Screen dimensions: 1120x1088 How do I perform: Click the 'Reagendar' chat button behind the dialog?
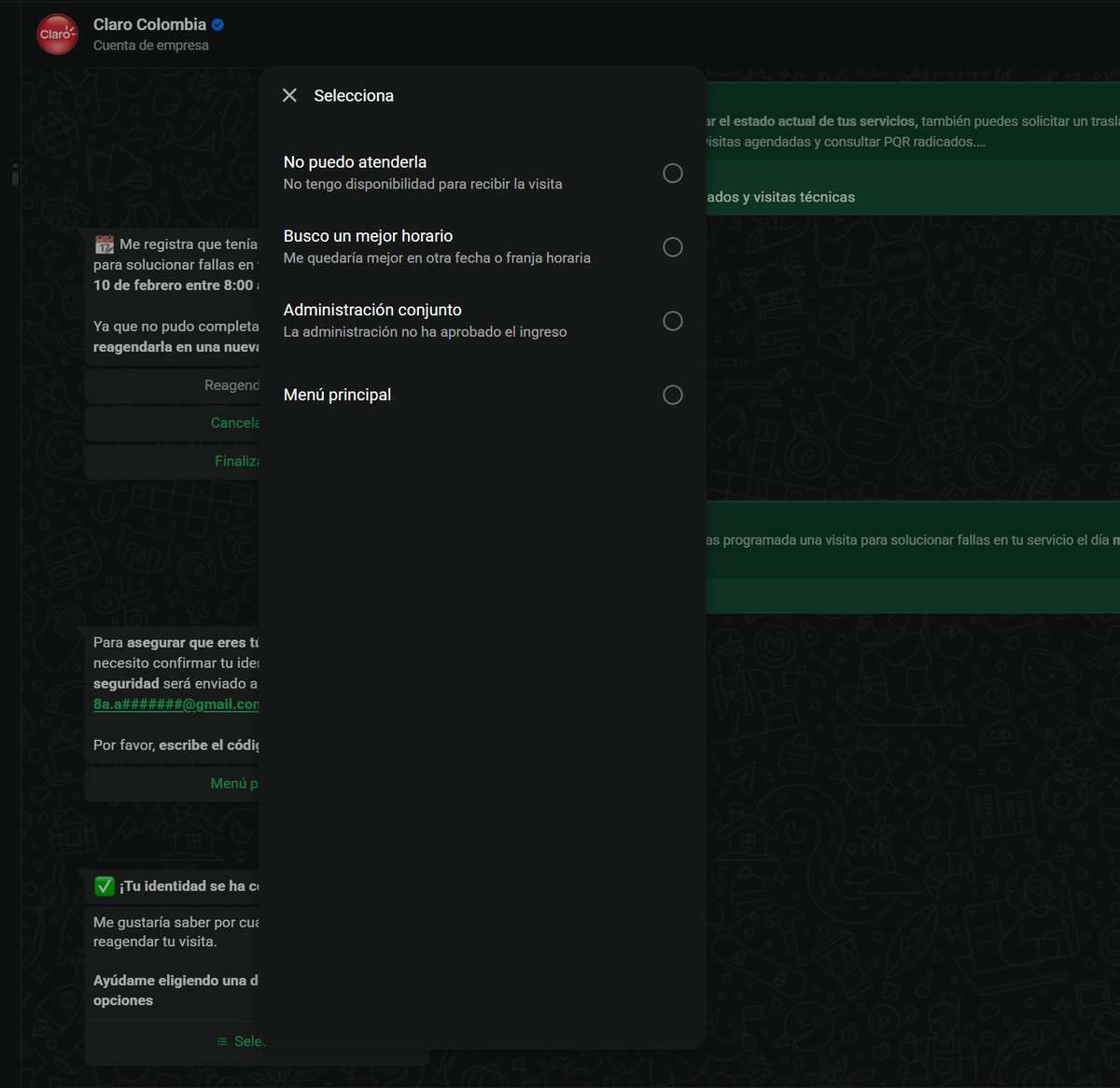tap(172, 385)
